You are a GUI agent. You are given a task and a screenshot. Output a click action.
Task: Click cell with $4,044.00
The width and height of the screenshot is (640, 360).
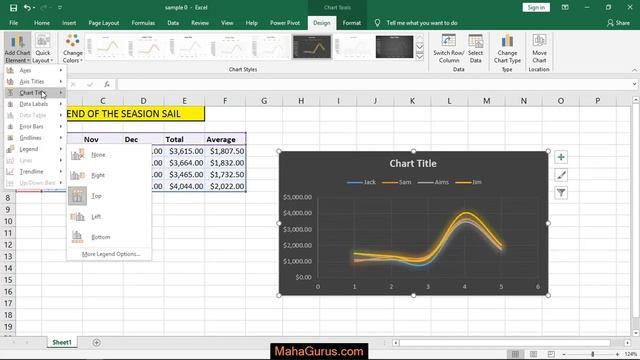pos(184,186)
